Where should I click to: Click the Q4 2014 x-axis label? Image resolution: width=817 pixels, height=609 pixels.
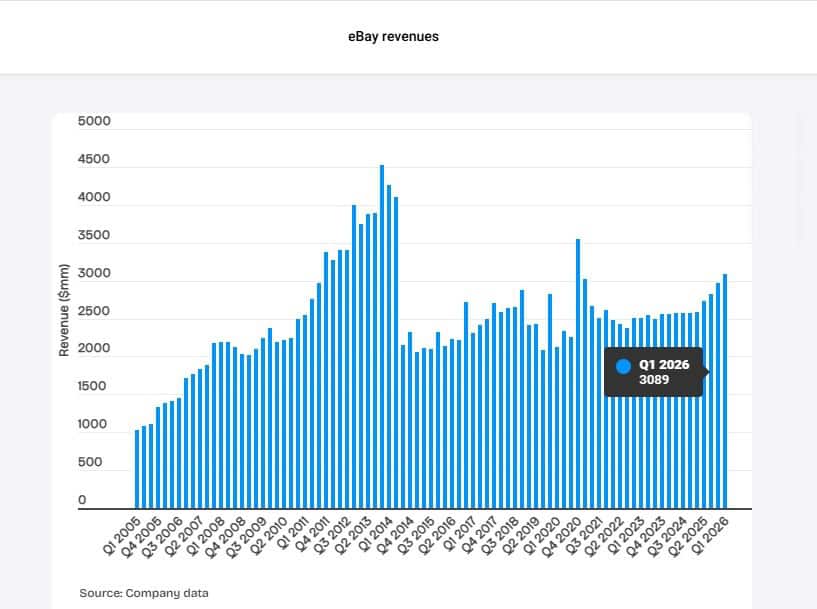pyautogui.click(x=394, y=537)
